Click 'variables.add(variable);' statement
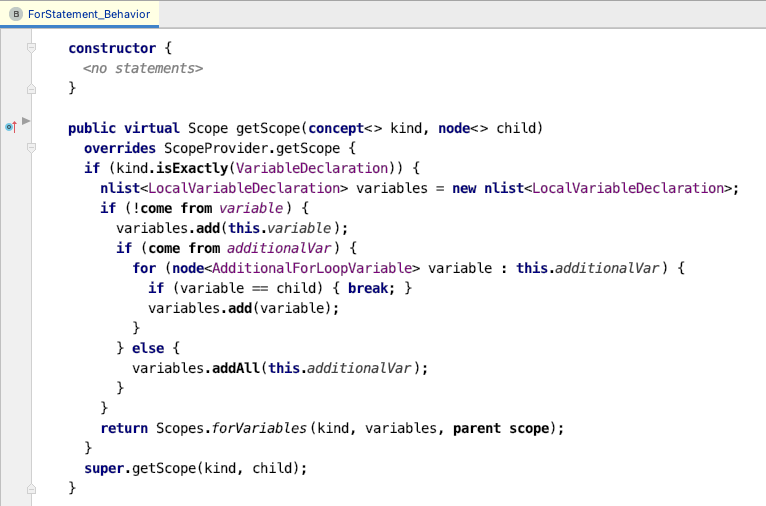The width and height of the screenshot is (766, 506). 243,308
